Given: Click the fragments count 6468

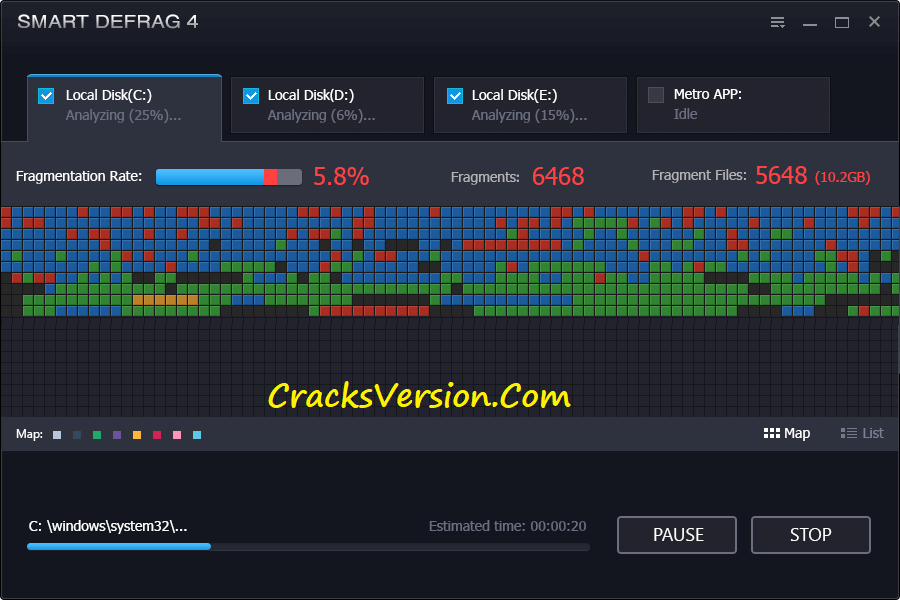Looking at the screenshot, I should point(558,176).
